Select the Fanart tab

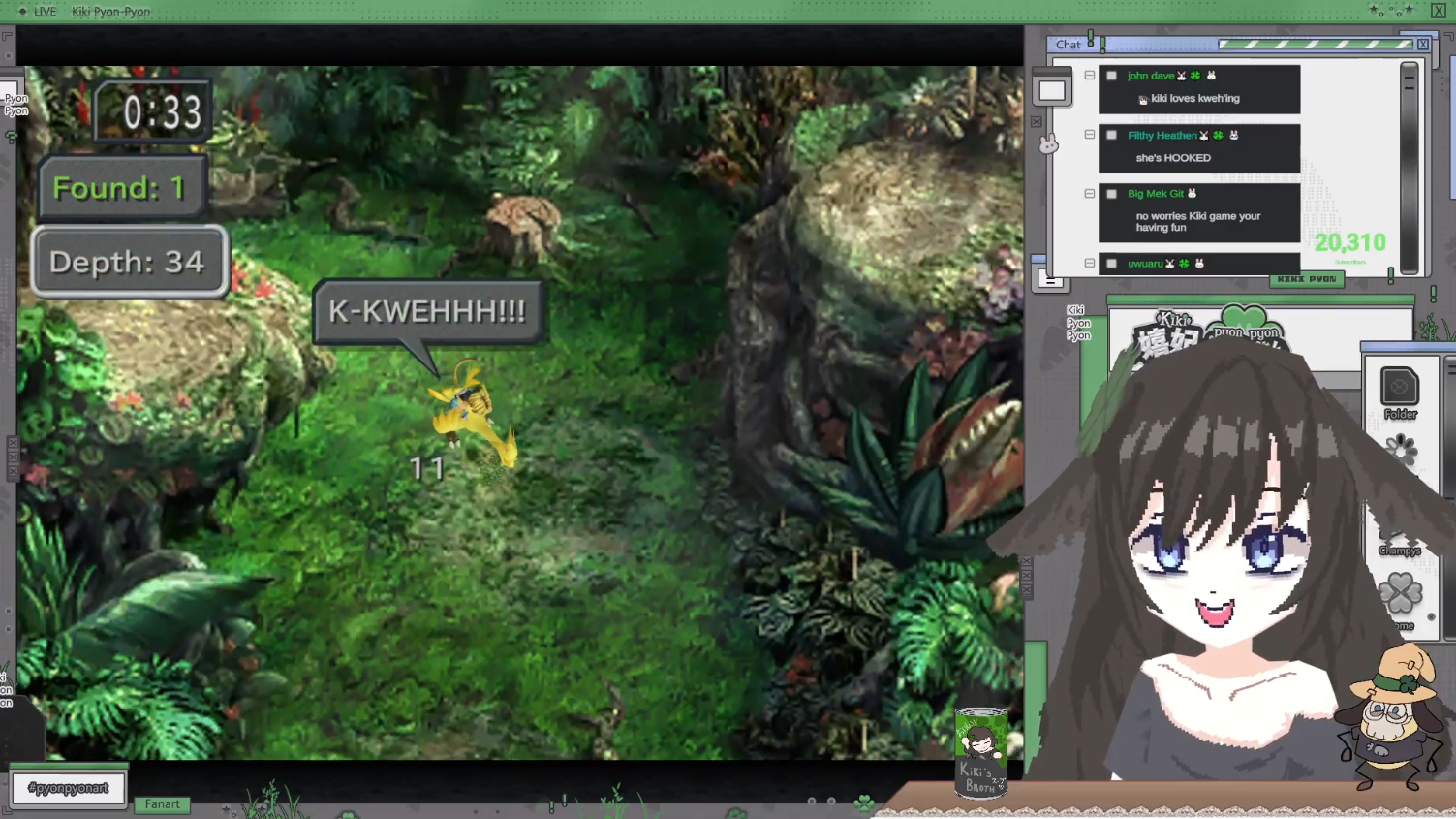pyautogui.click(x=162, y=804)
